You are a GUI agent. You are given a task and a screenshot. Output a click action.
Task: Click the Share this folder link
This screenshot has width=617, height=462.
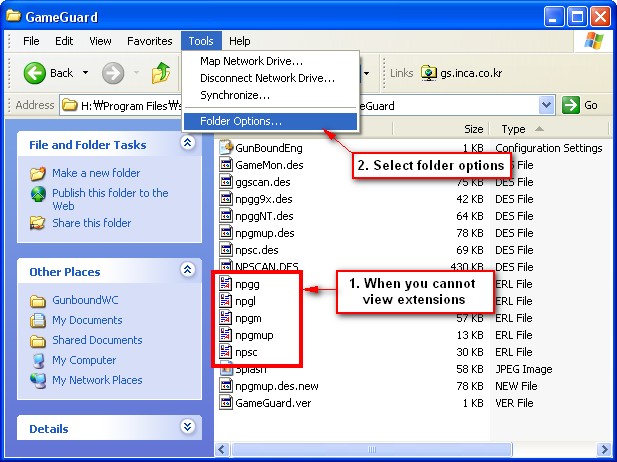(x=92, y=223)
